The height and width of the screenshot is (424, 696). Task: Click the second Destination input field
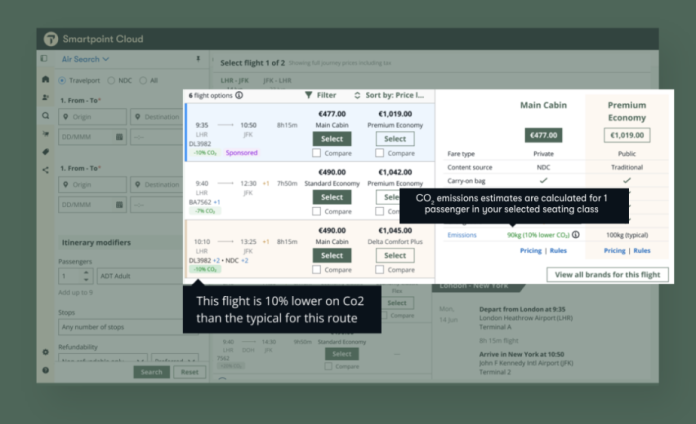point(157,184)
